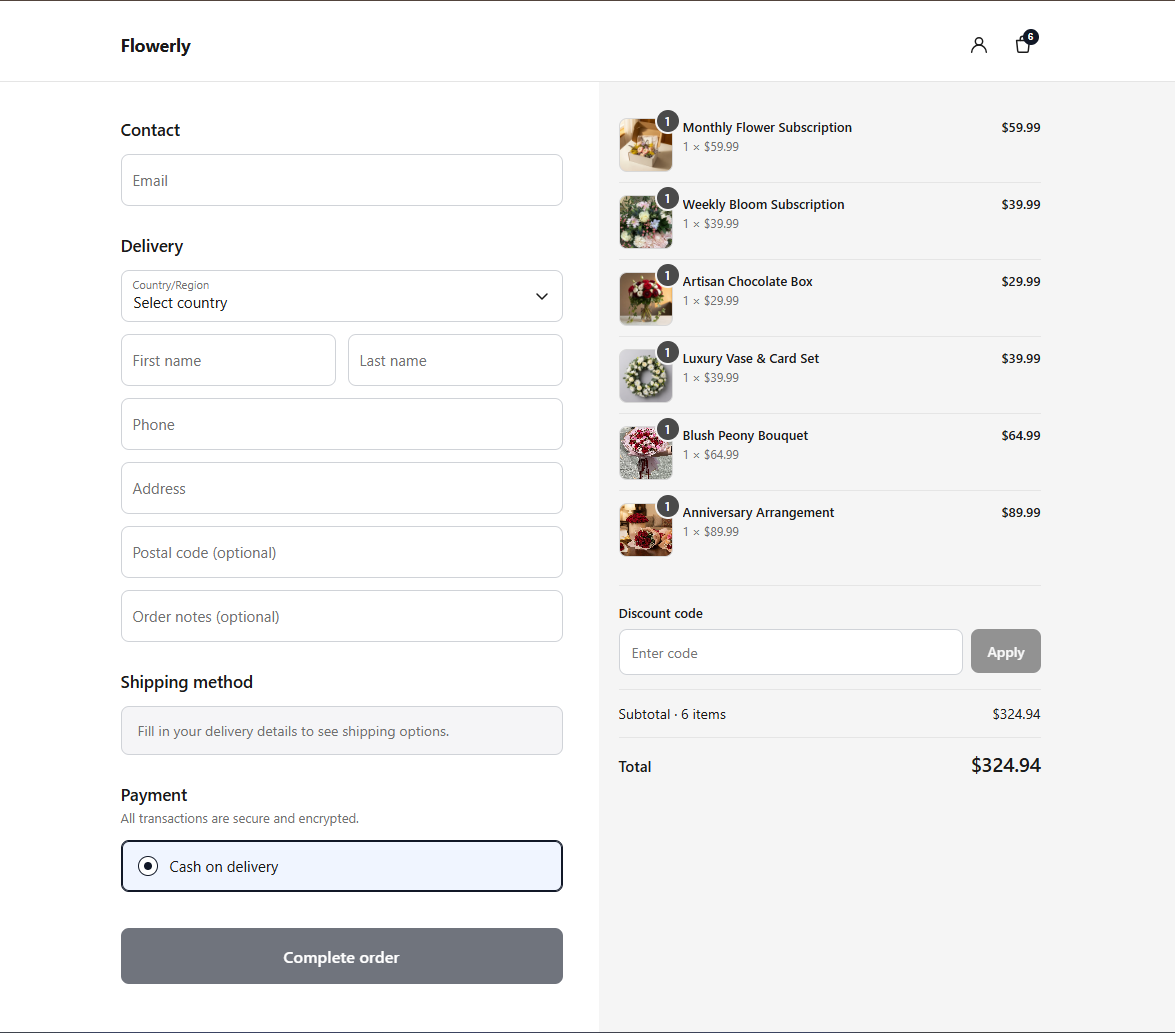Select the Cash on delivery radio button

148,867
